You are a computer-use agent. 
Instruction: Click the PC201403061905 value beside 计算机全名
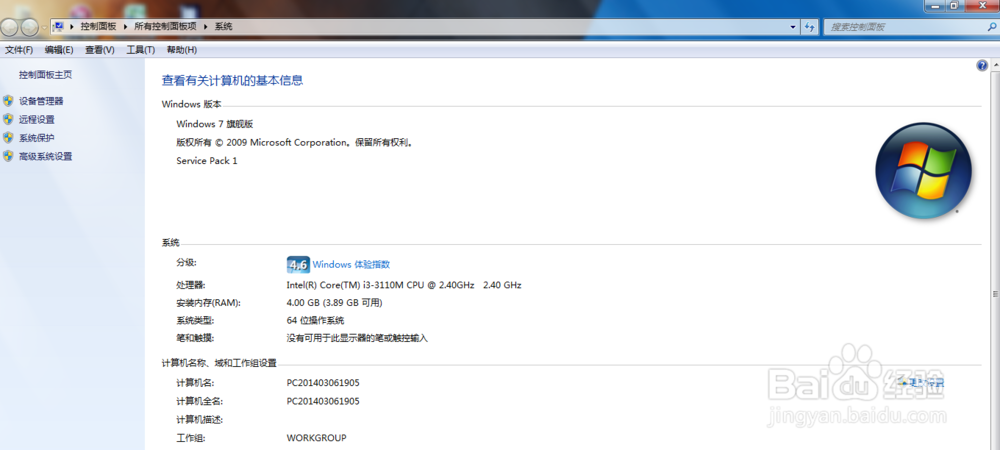[x=323, y=401]
